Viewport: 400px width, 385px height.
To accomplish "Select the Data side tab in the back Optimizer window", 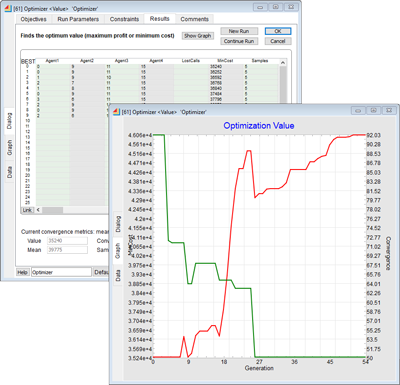I will 9,172.
